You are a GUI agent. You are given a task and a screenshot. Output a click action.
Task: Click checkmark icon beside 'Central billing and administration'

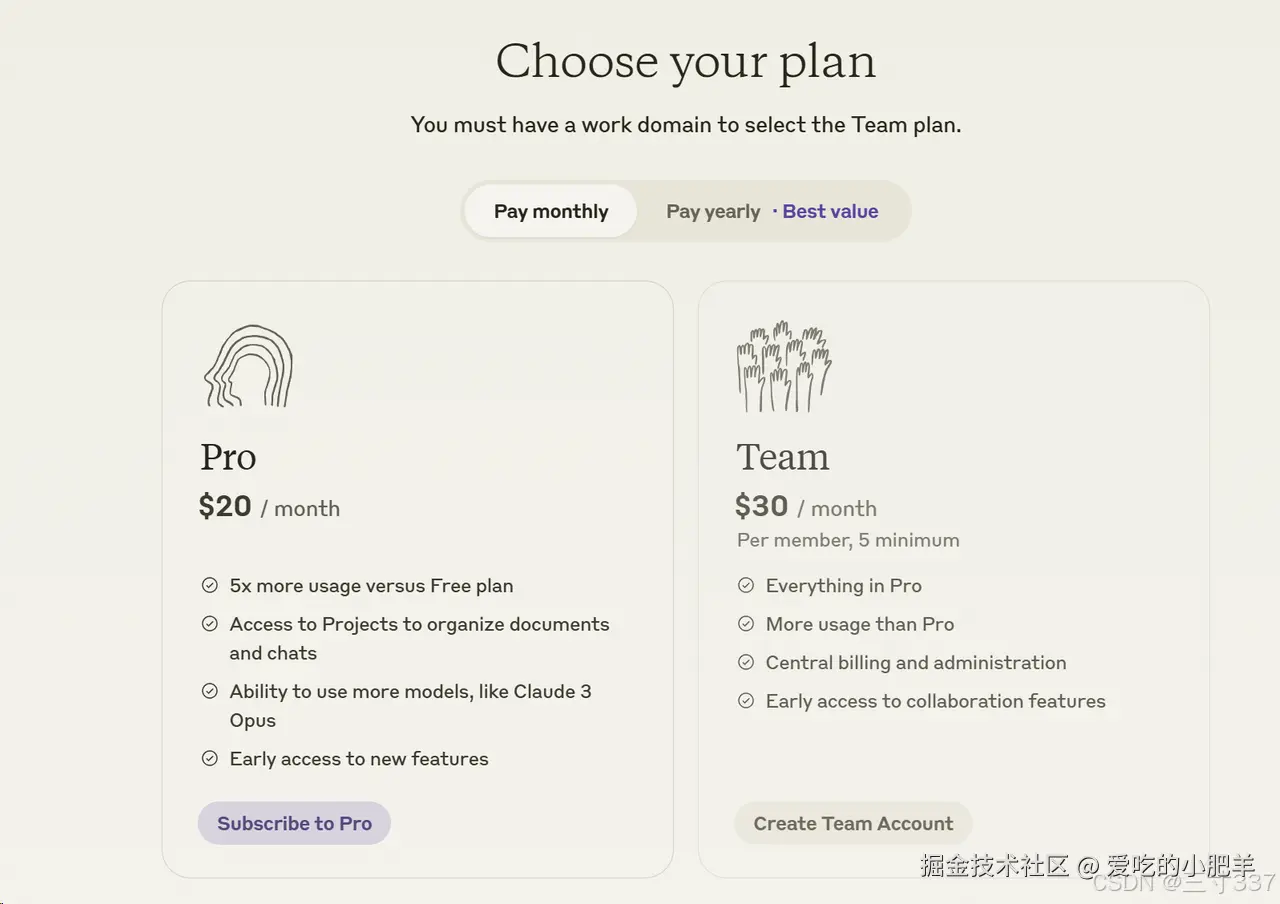[x=746, y=662]
